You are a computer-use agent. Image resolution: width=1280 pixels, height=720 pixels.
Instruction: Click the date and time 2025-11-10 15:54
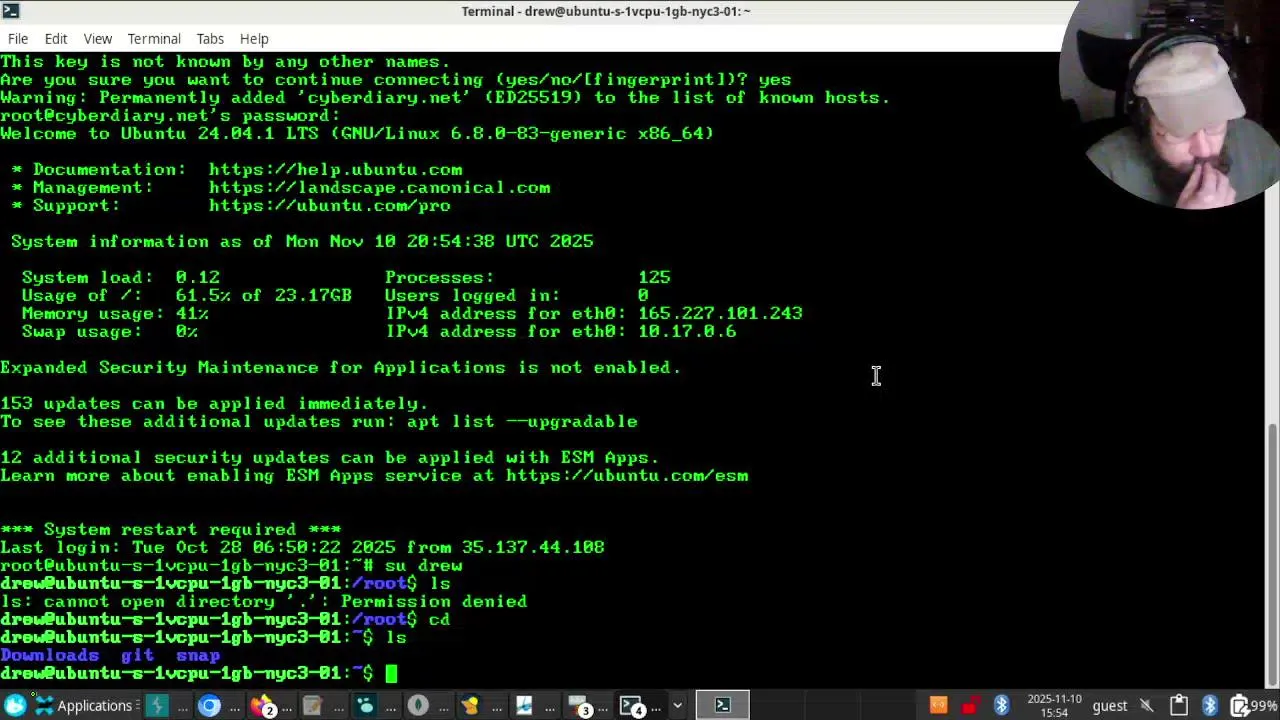pyautogui.click(x=1055, y=705)
